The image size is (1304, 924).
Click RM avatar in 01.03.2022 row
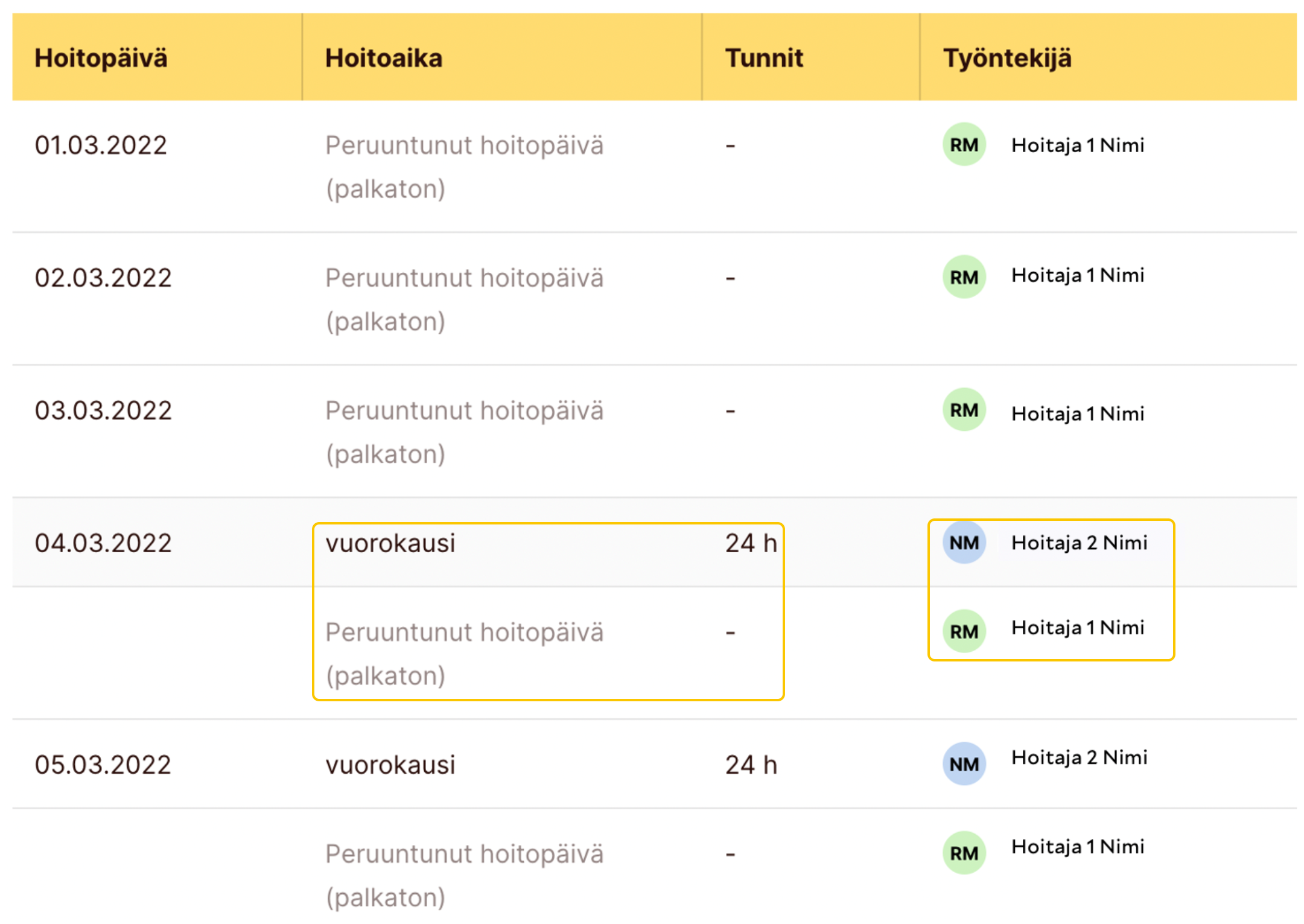pos(964,144)
